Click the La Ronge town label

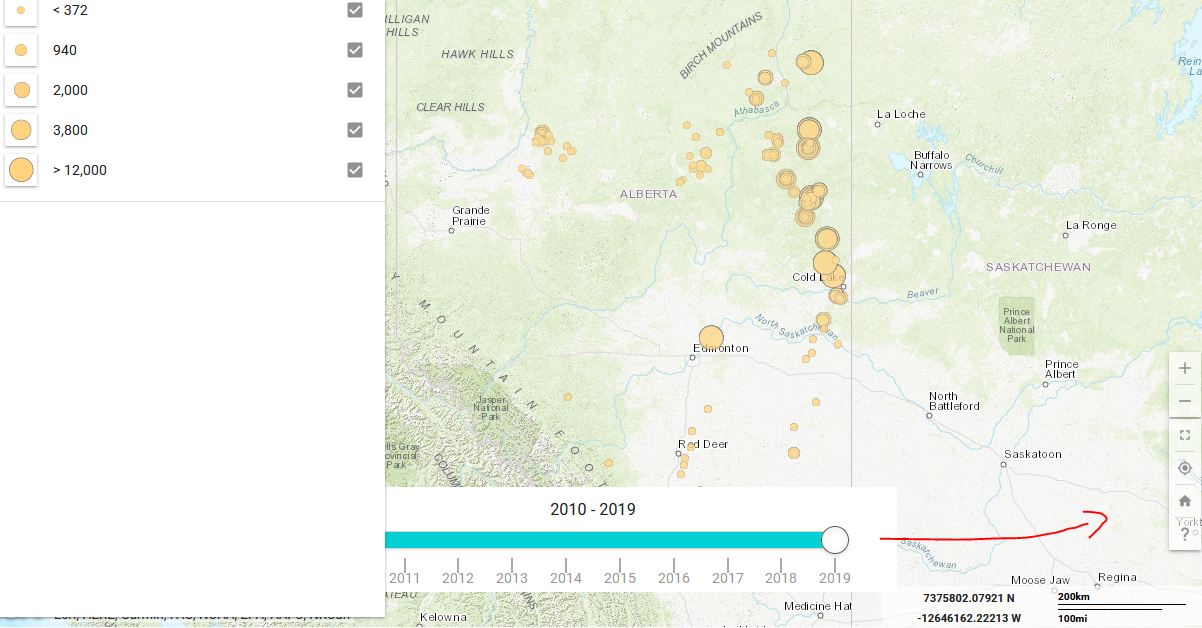click(1091, 225)
